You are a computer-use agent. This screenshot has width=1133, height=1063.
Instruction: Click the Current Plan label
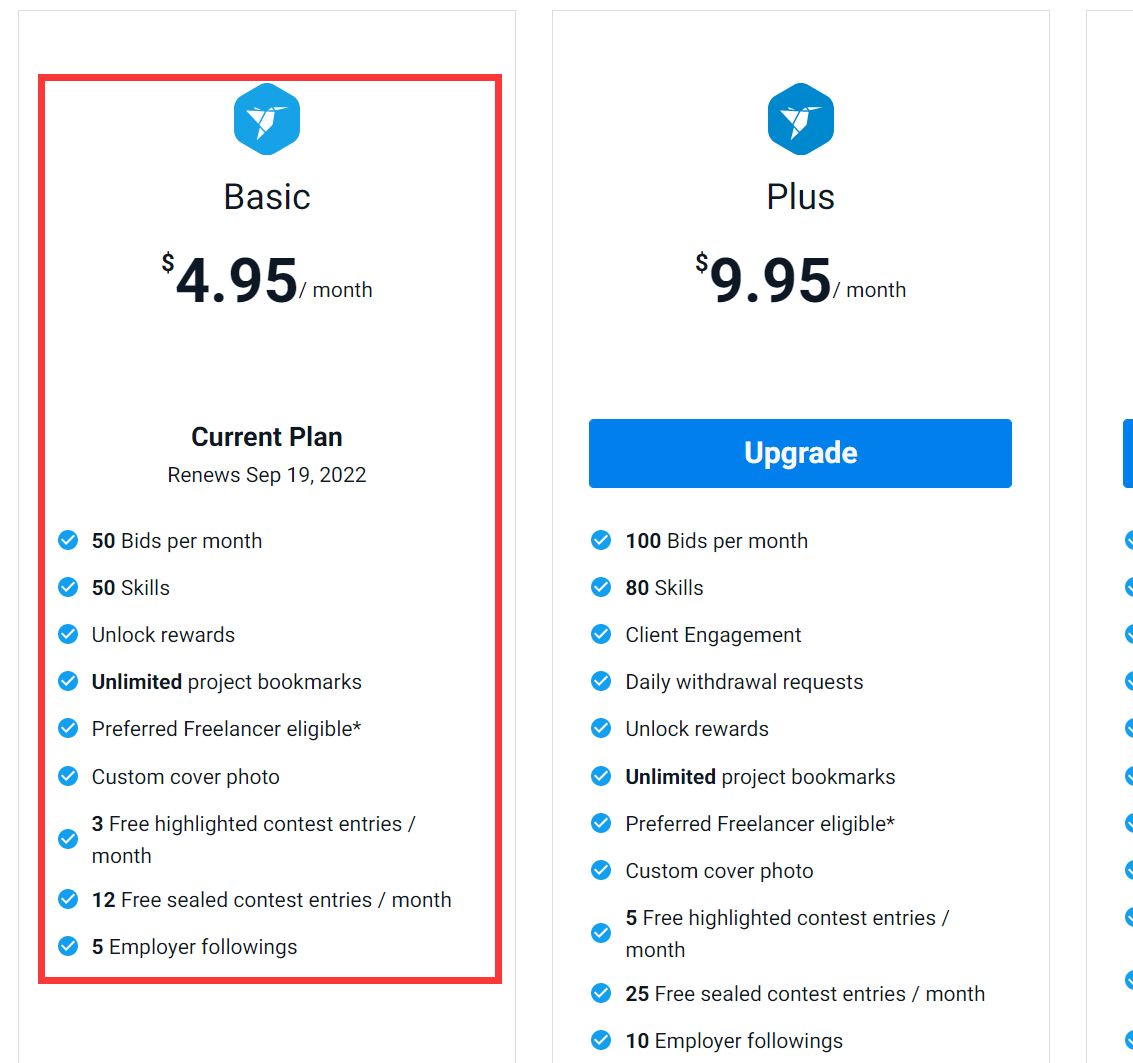coord(267,437)
